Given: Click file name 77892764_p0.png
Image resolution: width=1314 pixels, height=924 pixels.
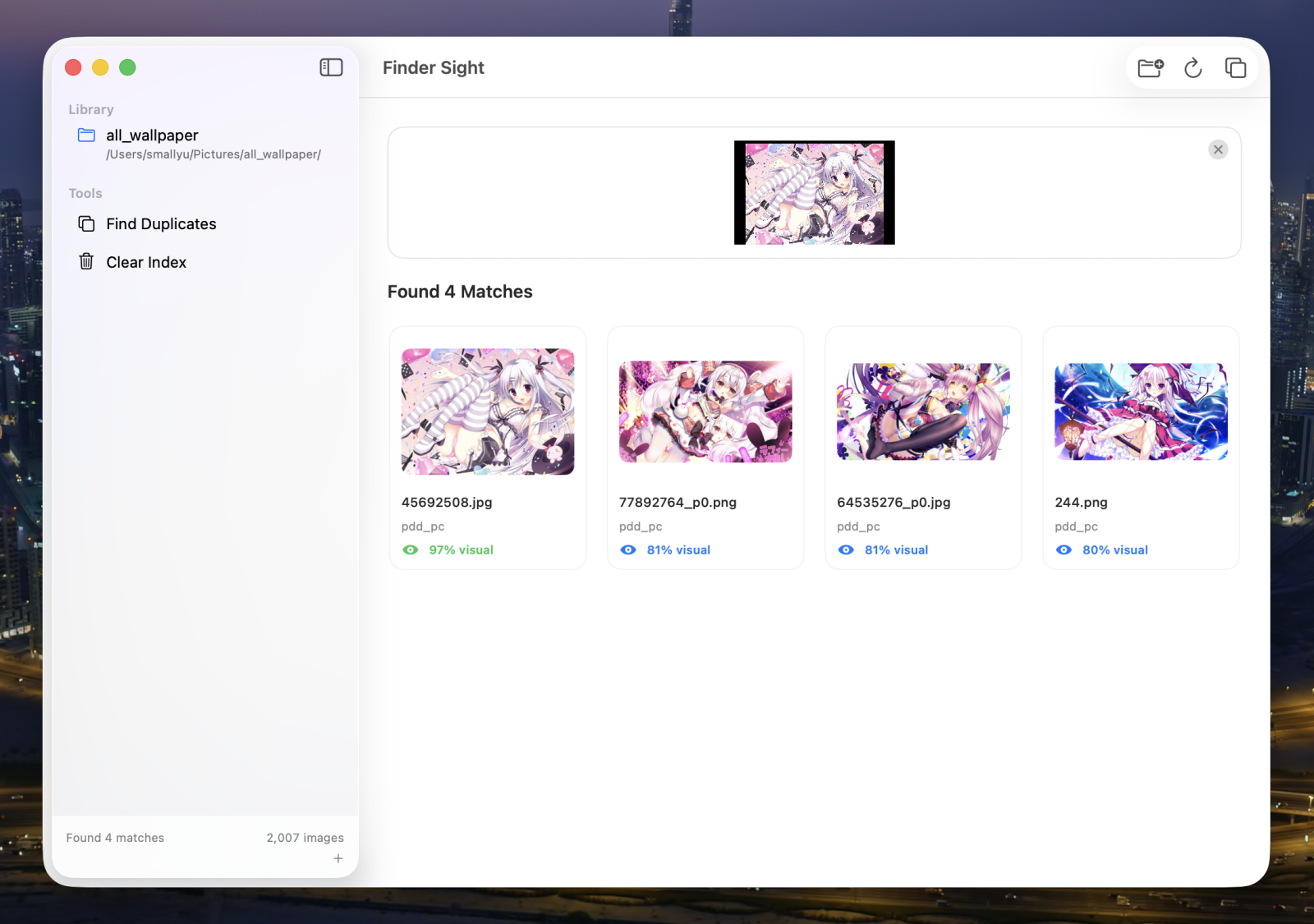Looking at the screenshot, I should point(678,502).
